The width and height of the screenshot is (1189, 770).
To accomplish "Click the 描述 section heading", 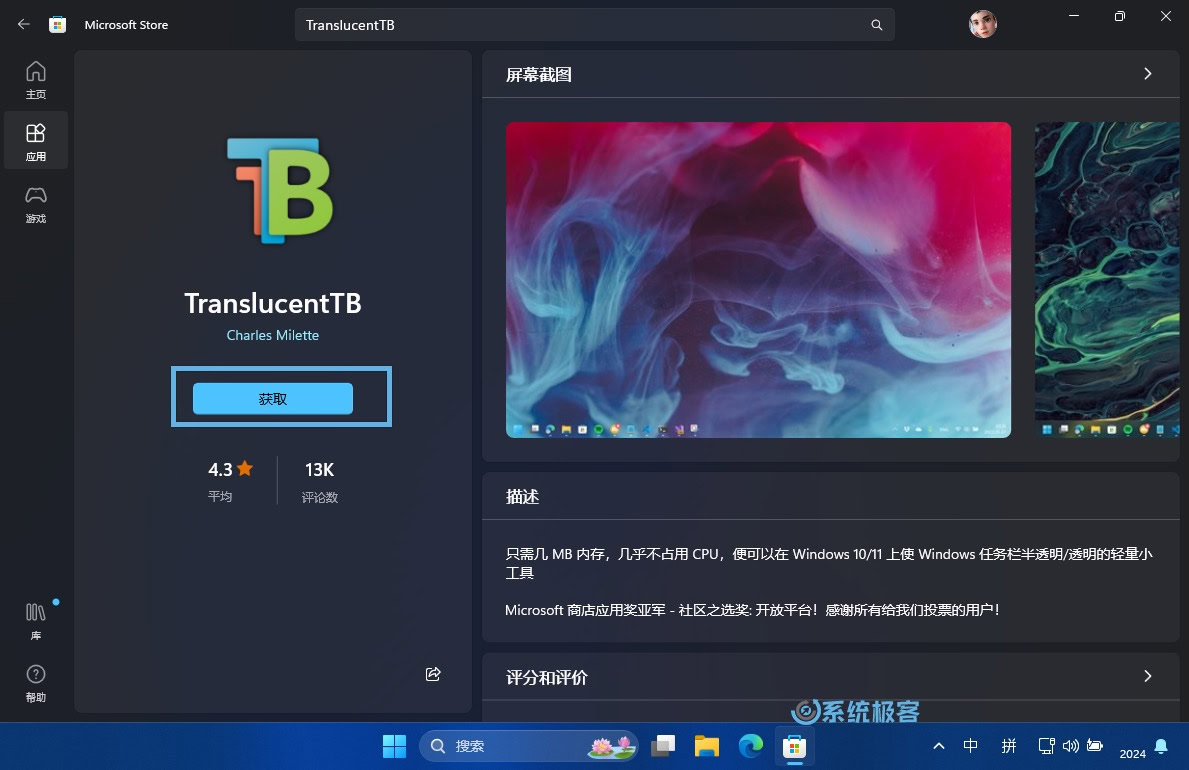I will click(x=522, y=497).
